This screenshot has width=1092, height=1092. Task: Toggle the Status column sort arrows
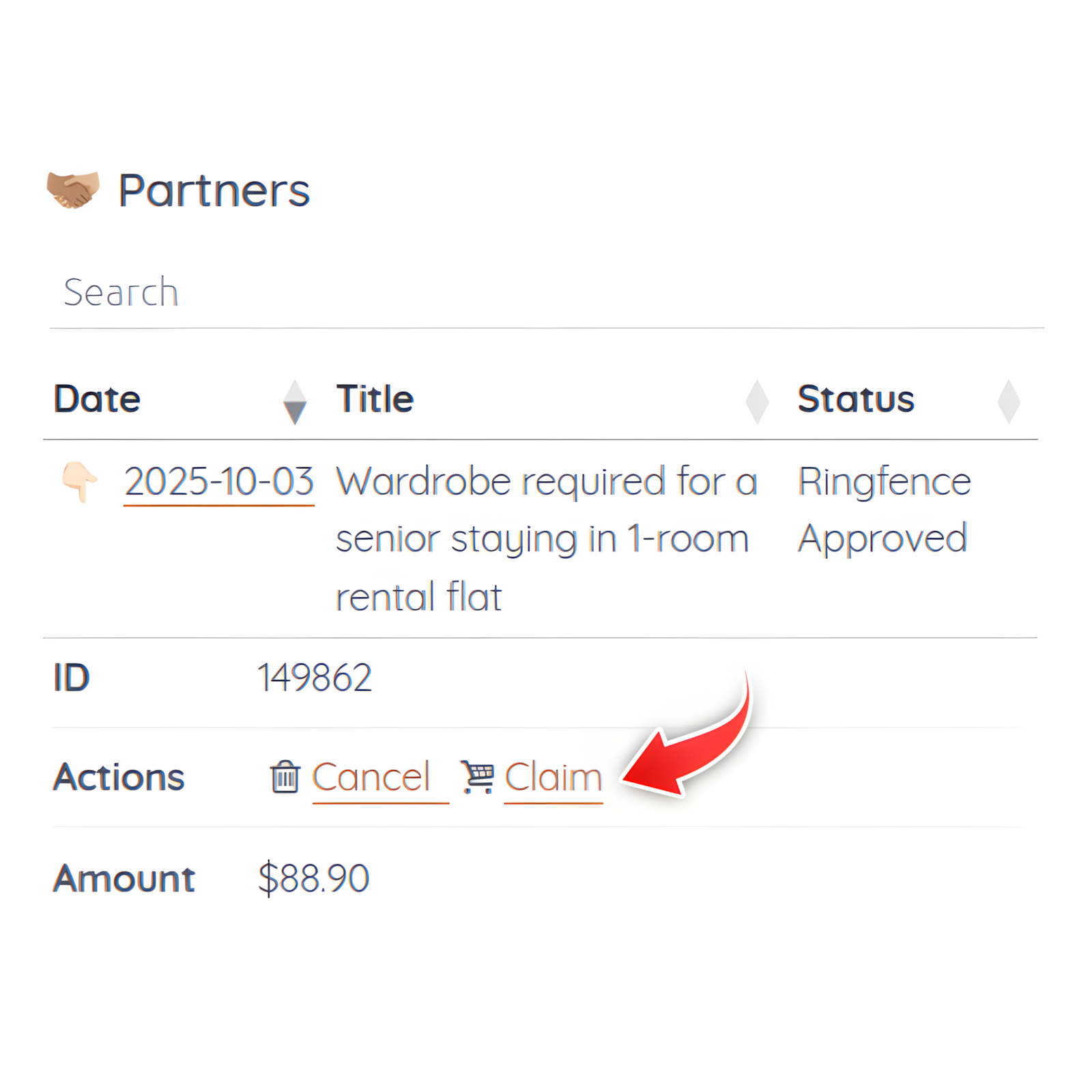pos(1009,402)
